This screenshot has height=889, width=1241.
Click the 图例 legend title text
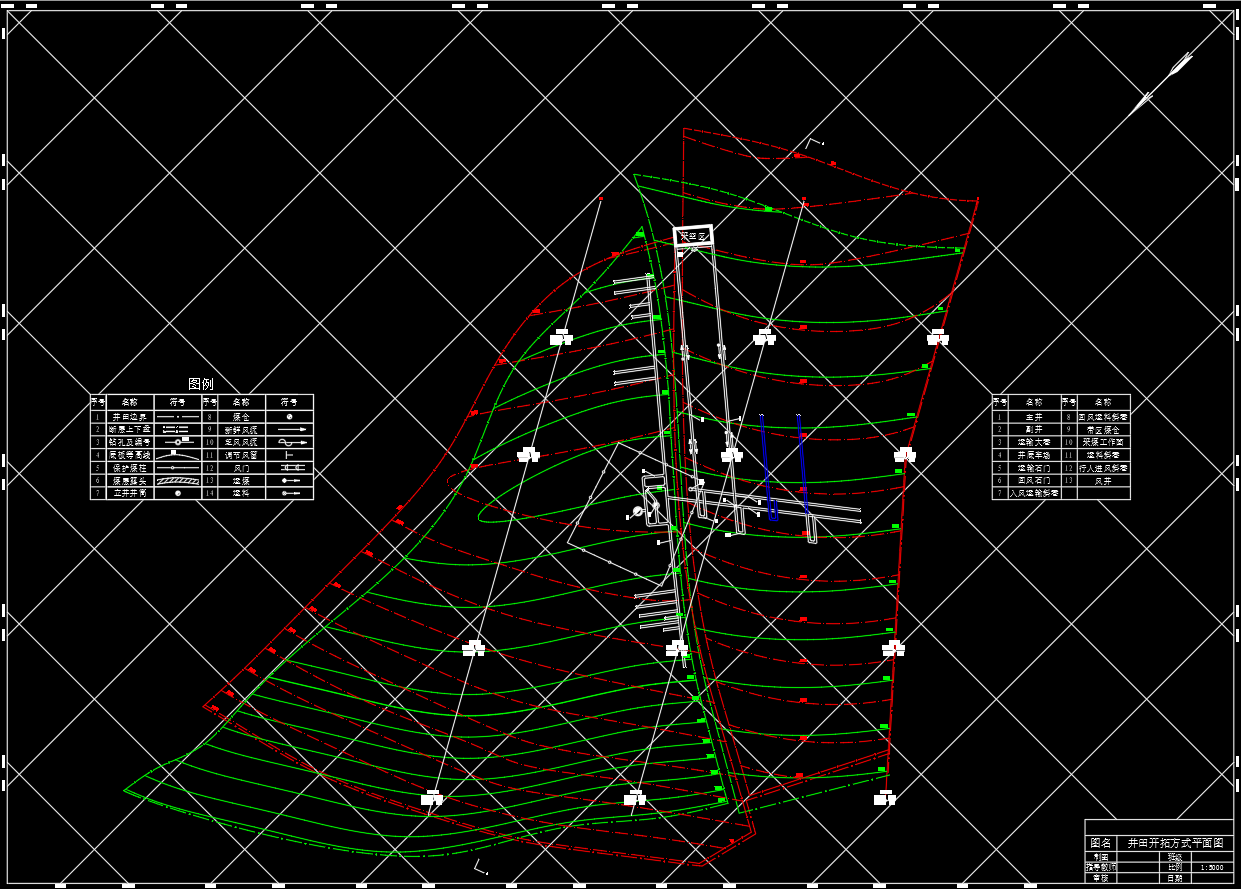(x=201, y=384)
